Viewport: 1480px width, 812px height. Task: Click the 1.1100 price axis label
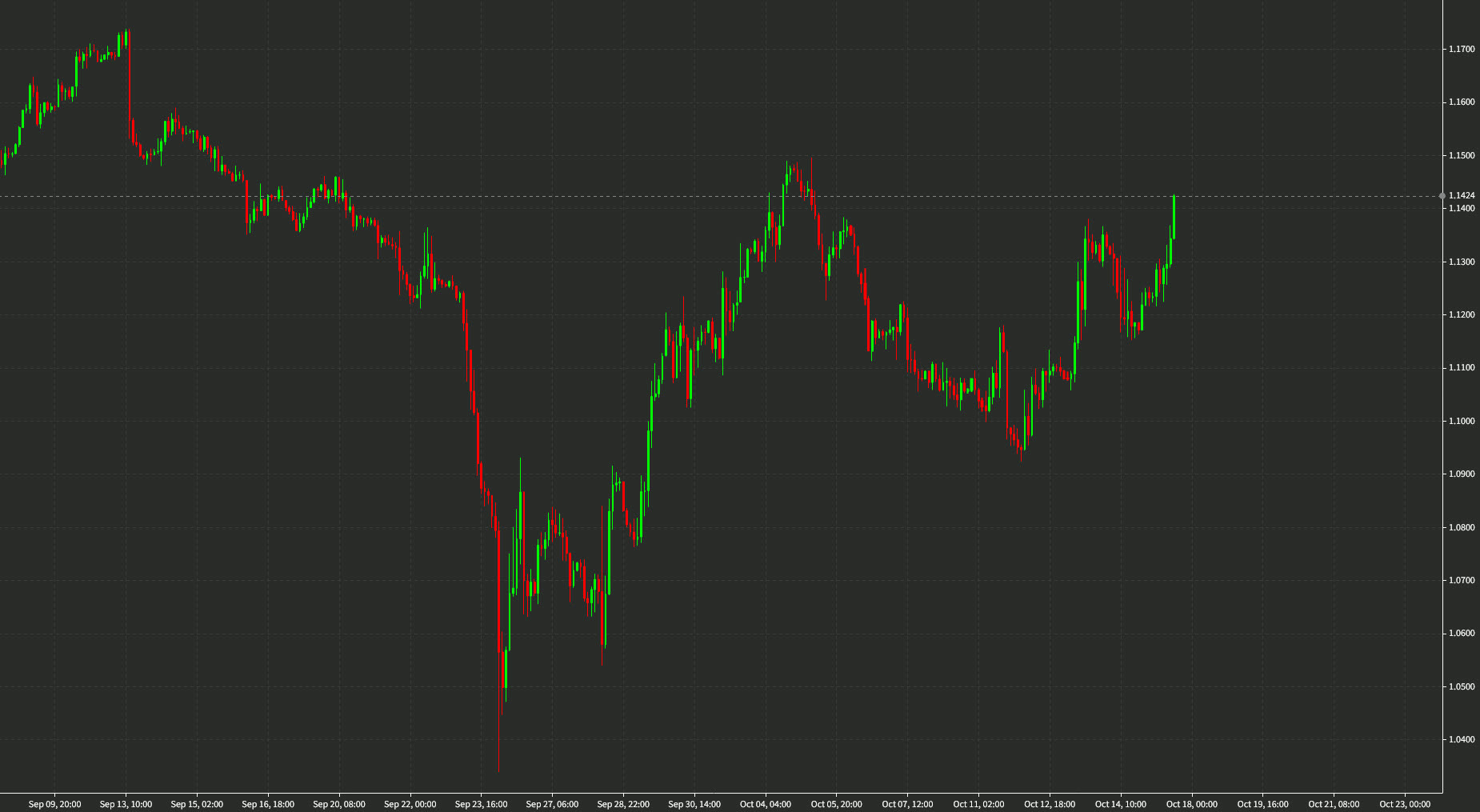[x=1462, y=368]
